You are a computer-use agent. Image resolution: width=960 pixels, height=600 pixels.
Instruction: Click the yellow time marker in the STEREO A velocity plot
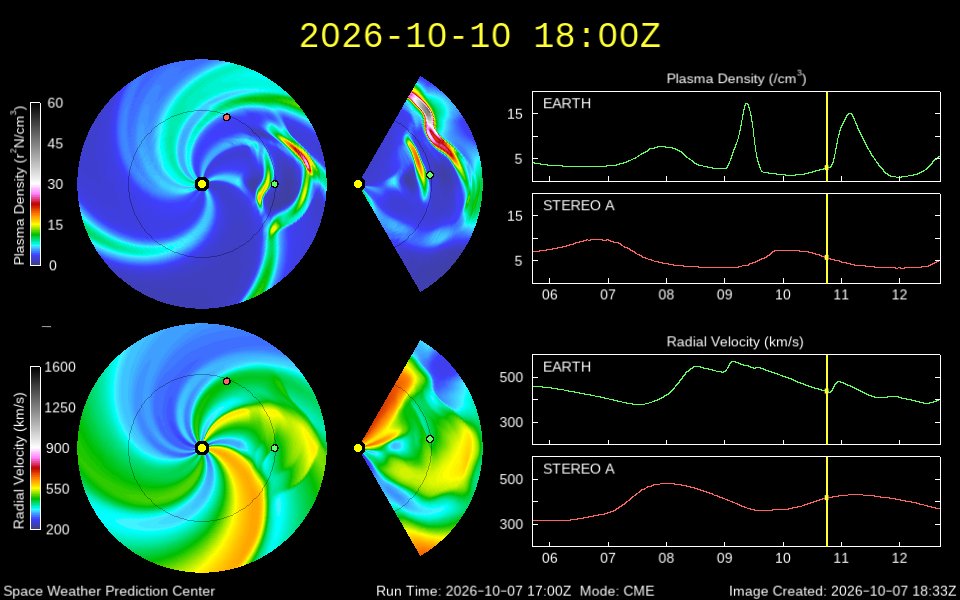(827, 501)
